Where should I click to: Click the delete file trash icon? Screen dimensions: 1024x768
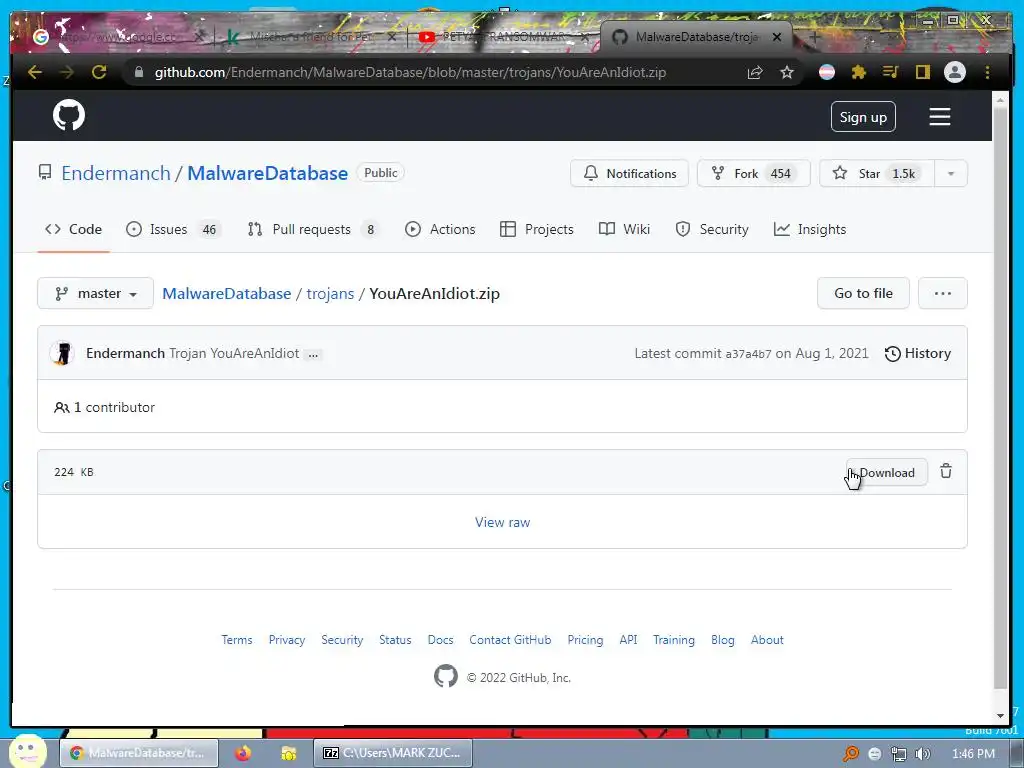pyautogui.click(x=946, y=471)
